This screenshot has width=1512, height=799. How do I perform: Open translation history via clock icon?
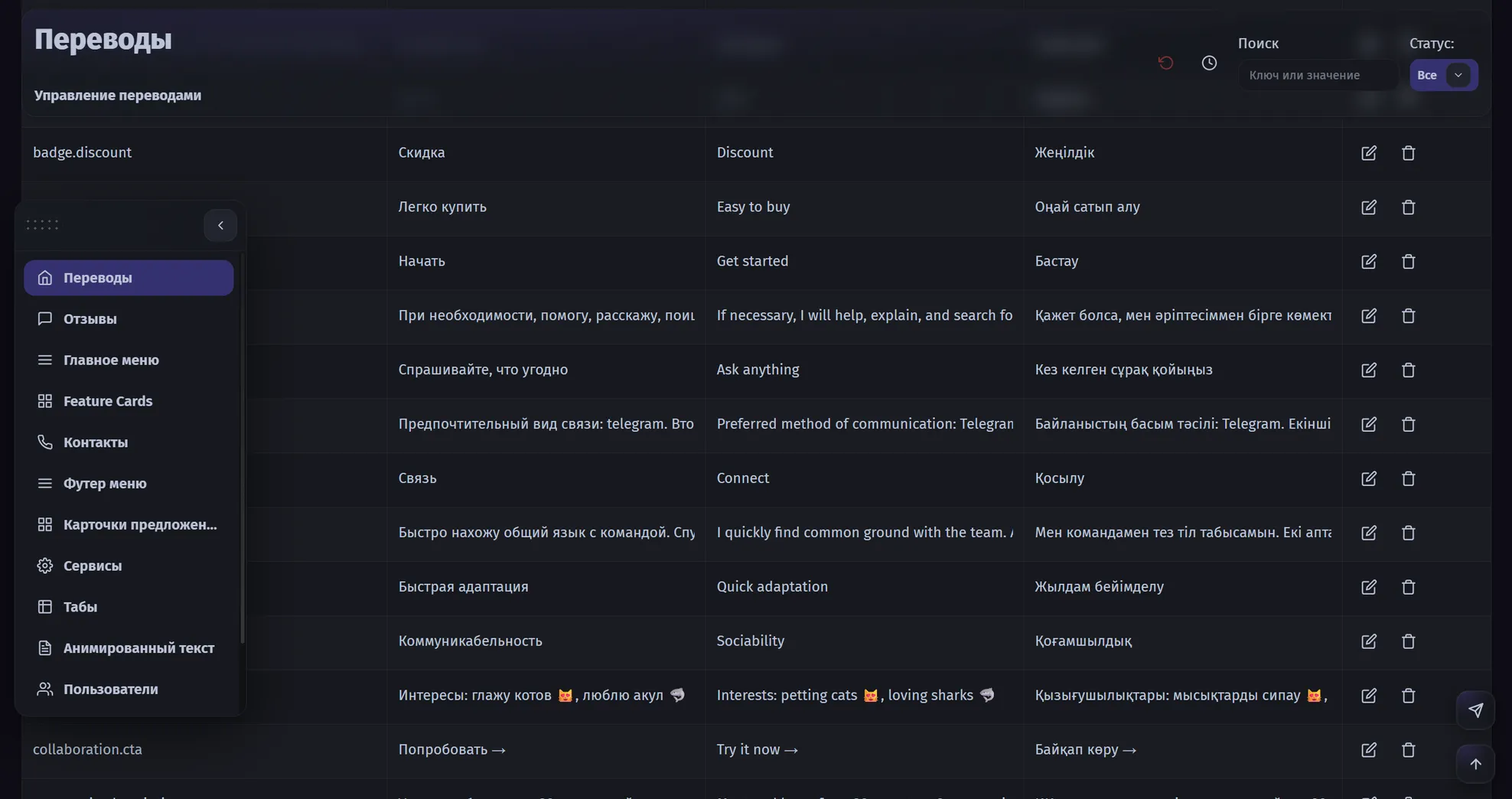point(1209,63)
